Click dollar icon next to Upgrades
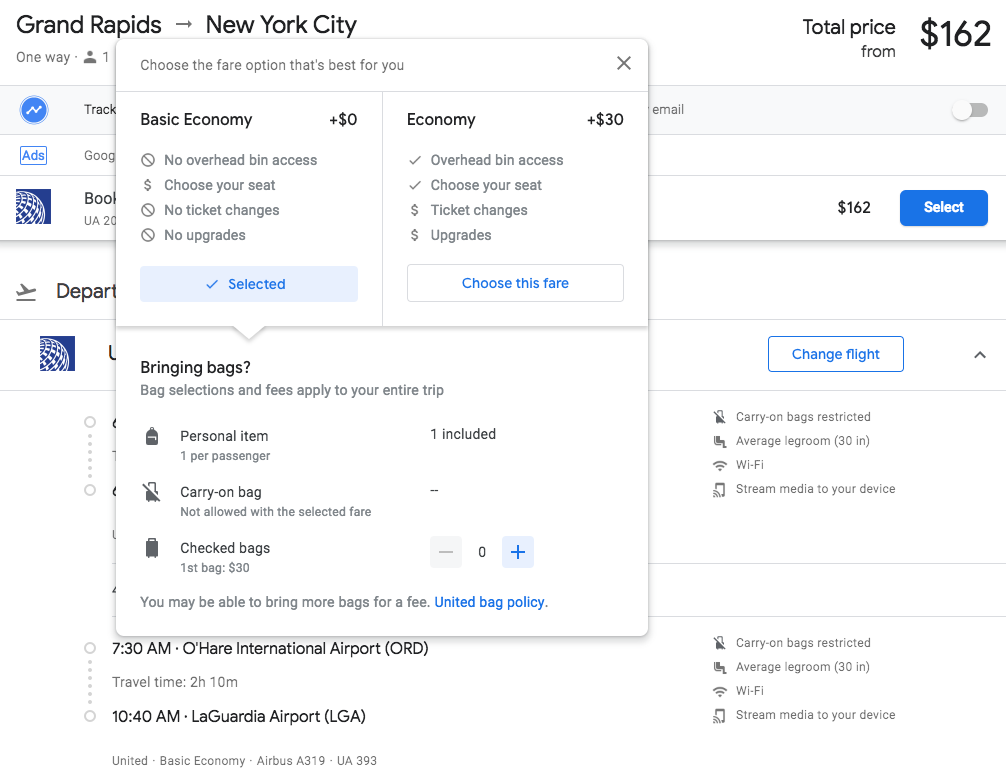 coord(415,235)
